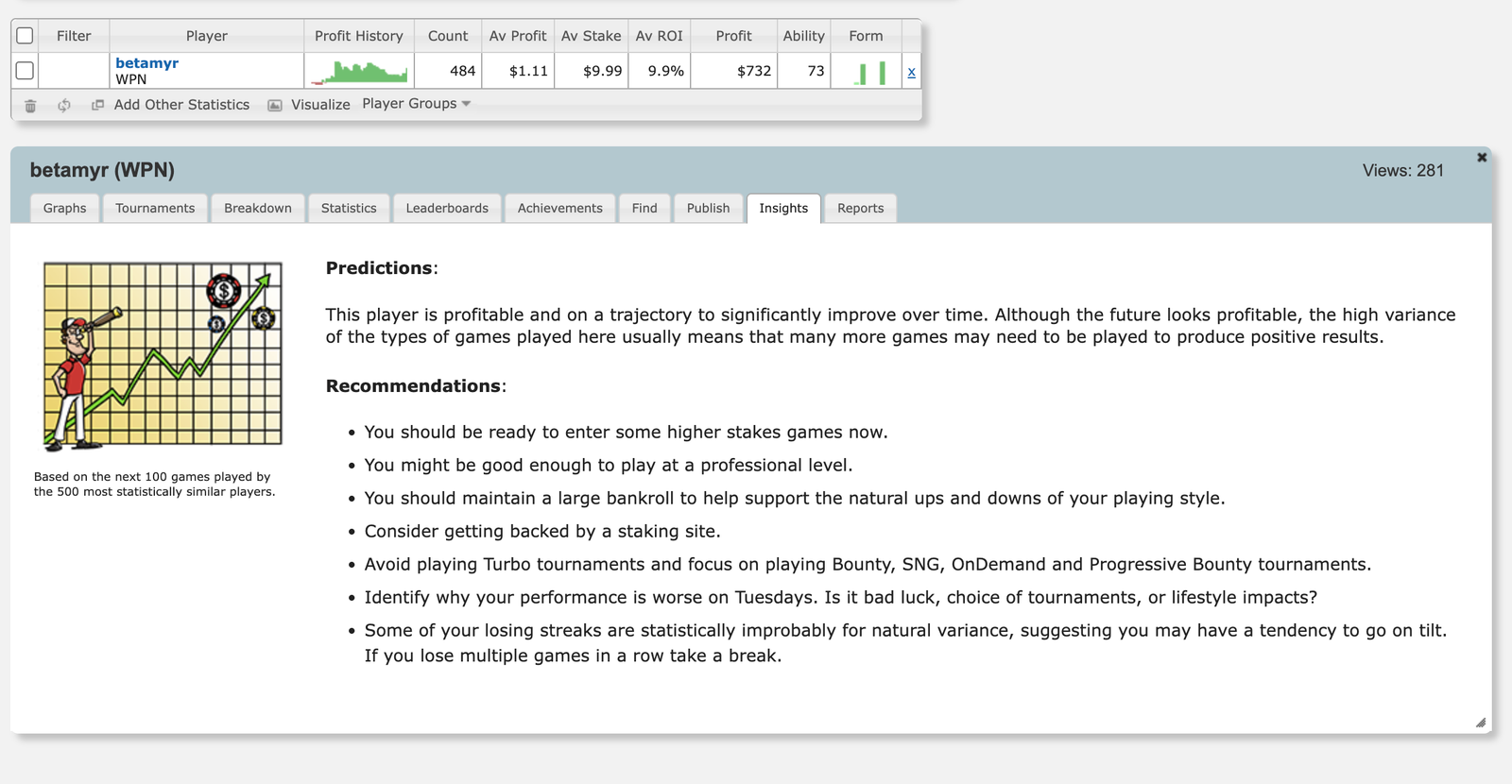Click the Add Other Statistics button
1512x784 pixels.
(181, 105)
